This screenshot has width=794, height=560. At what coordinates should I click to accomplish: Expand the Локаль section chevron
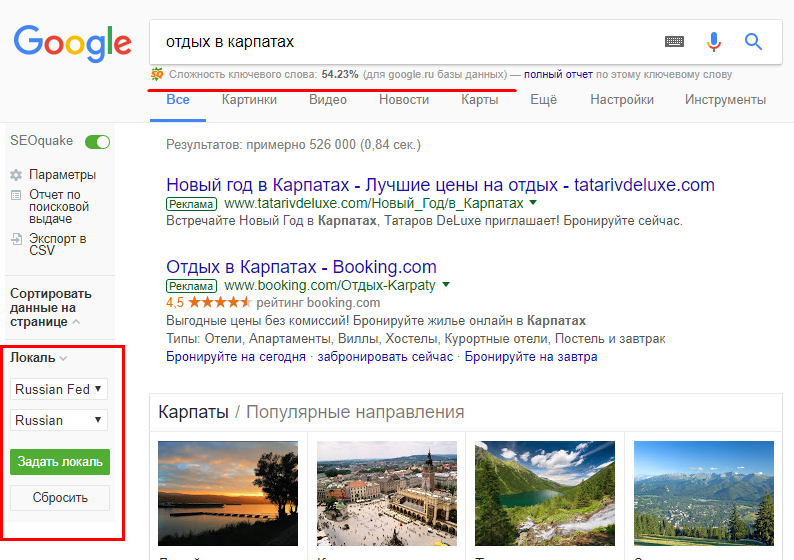63,358
